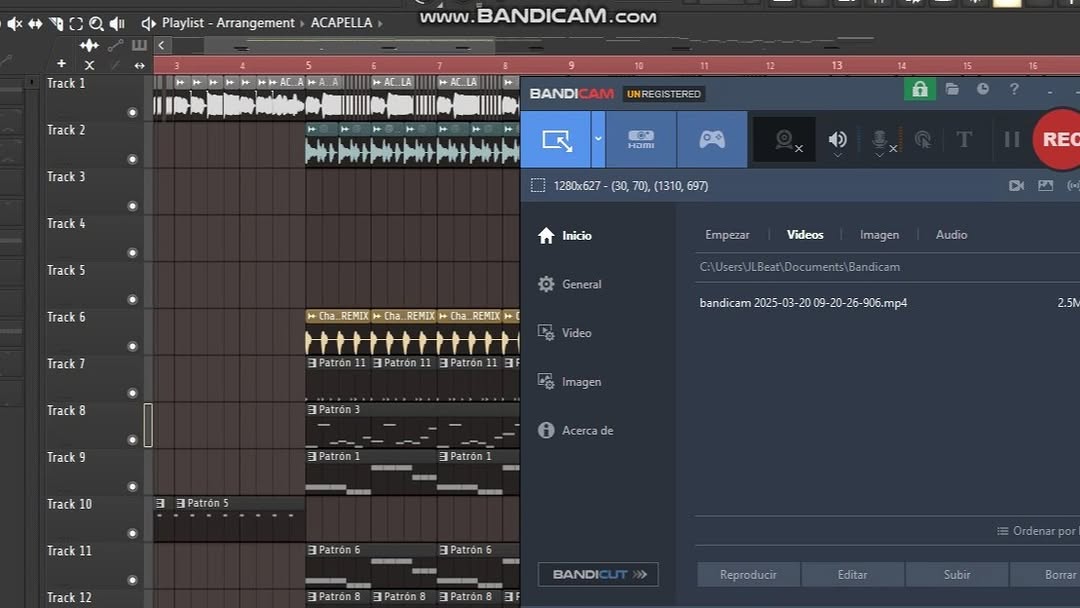The width and height of the screenshot is (1080, 608).
Task: Select Patrón 3 clip on Track 8
Action: (x=412, y=425)
